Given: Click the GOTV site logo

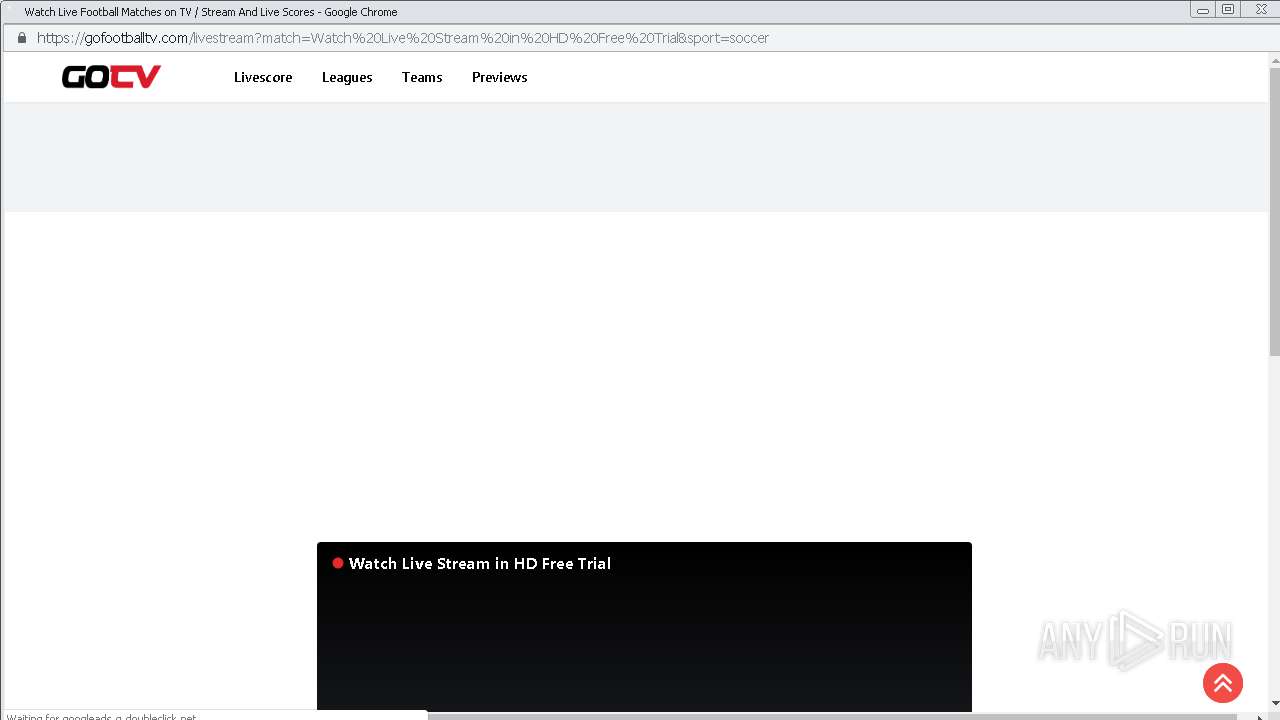Looking at the screenshot, I should (111, 77).
